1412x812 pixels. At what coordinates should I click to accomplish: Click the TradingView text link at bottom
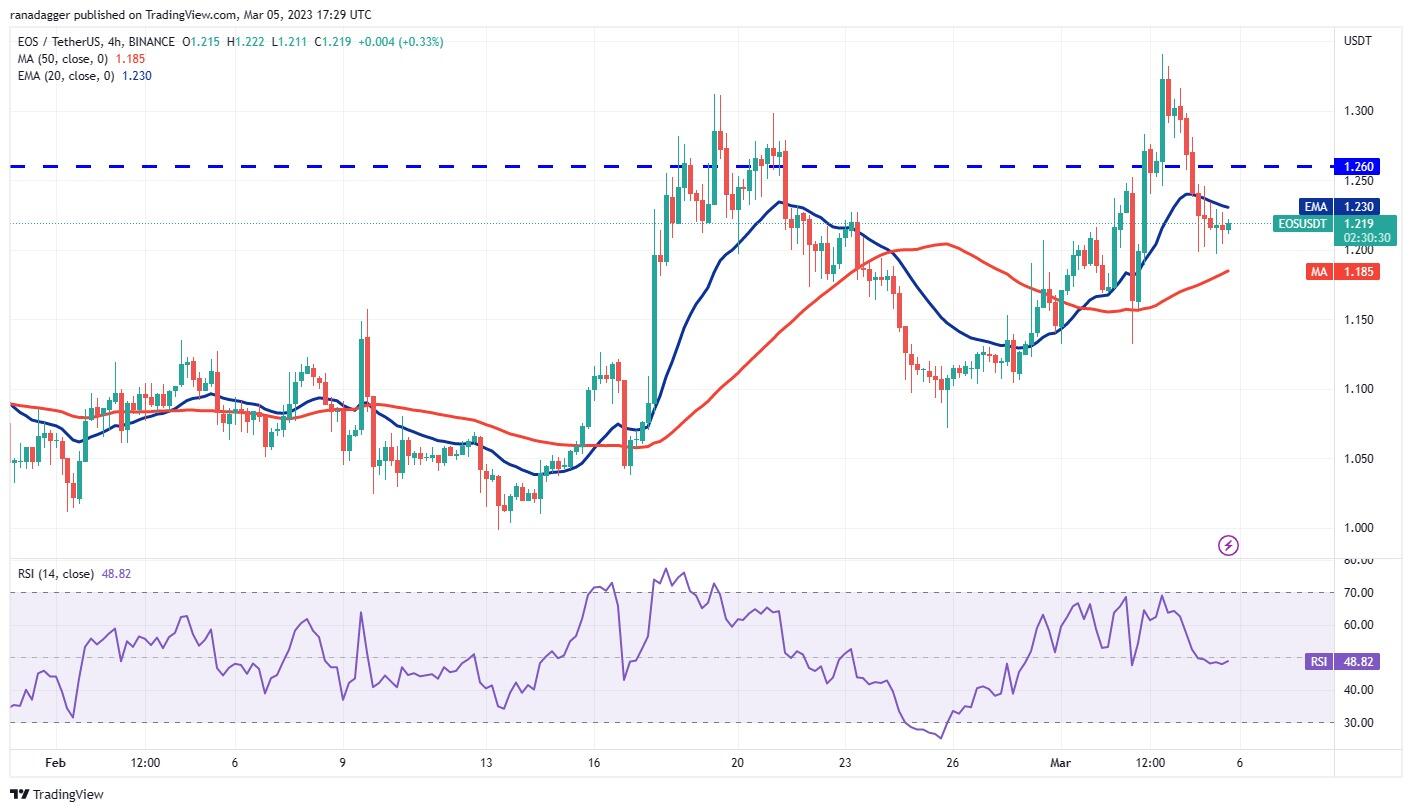[x=69, y=795]
